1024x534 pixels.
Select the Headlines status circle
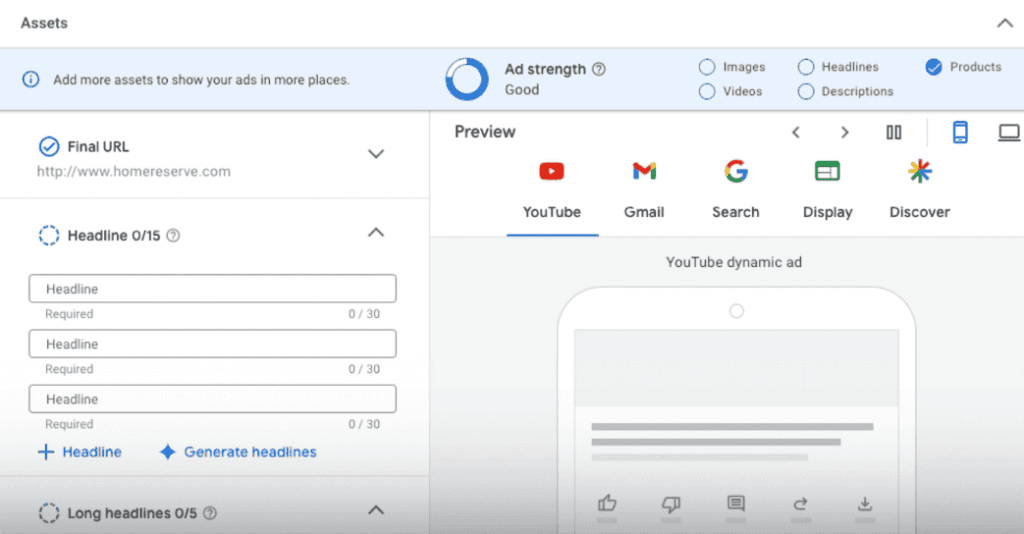point(806,67)
